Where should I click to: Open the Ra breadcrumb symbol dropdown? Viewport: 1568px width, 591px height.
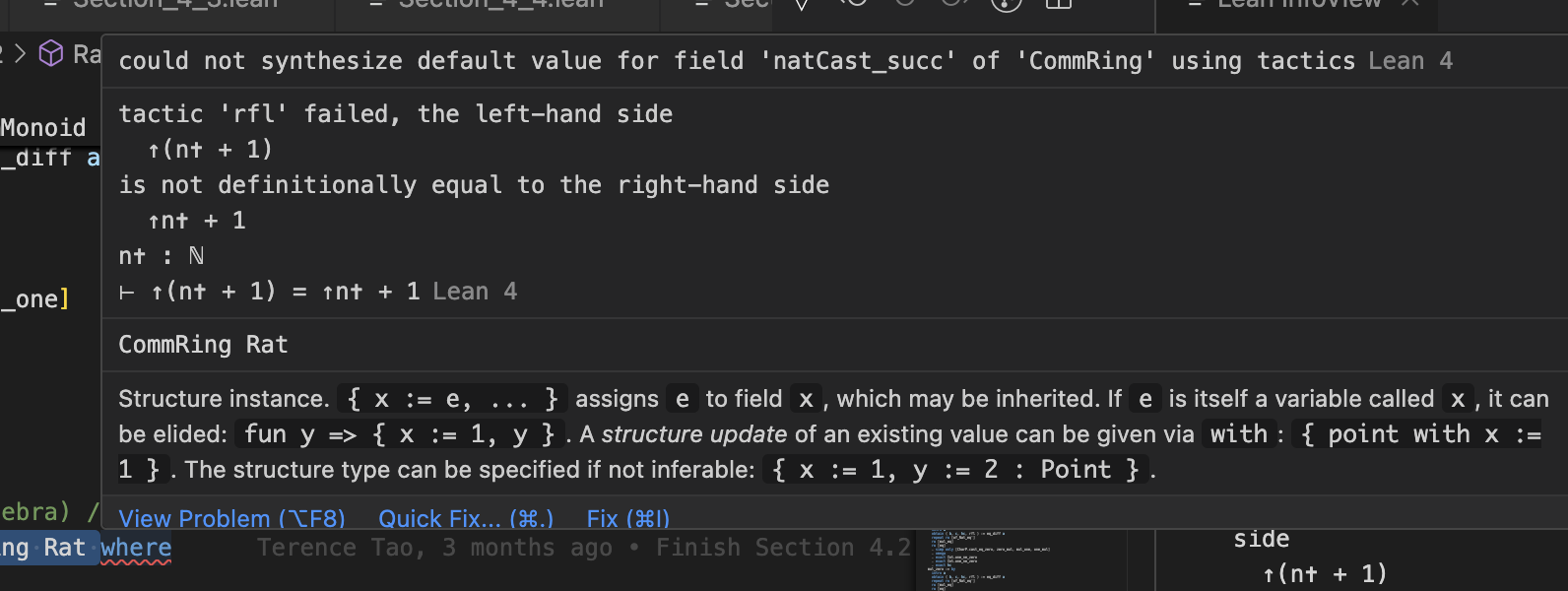pos(87,54)
